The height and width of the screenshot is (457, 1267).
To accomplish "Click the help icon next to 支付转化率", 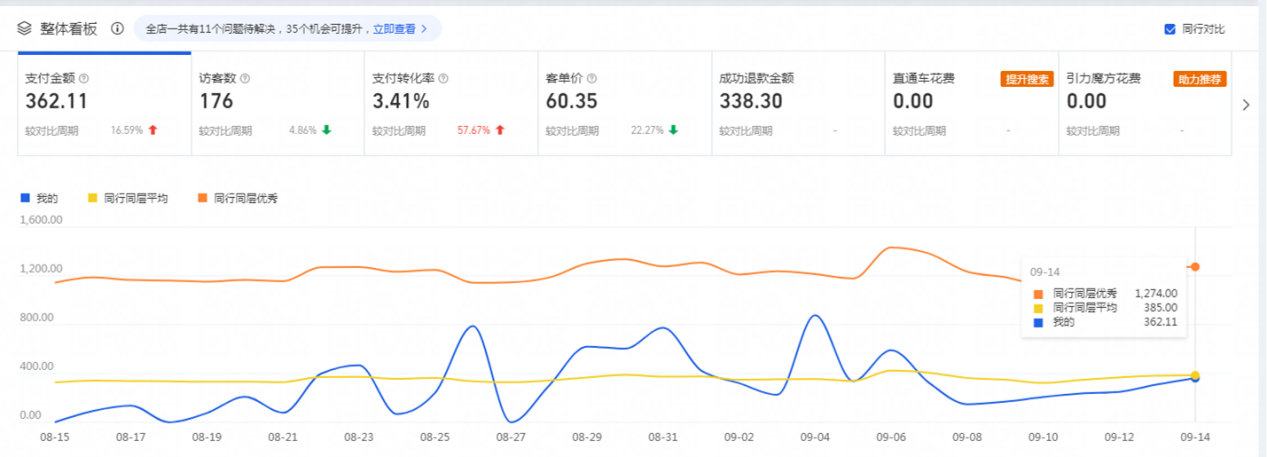I will coord(444,78).
